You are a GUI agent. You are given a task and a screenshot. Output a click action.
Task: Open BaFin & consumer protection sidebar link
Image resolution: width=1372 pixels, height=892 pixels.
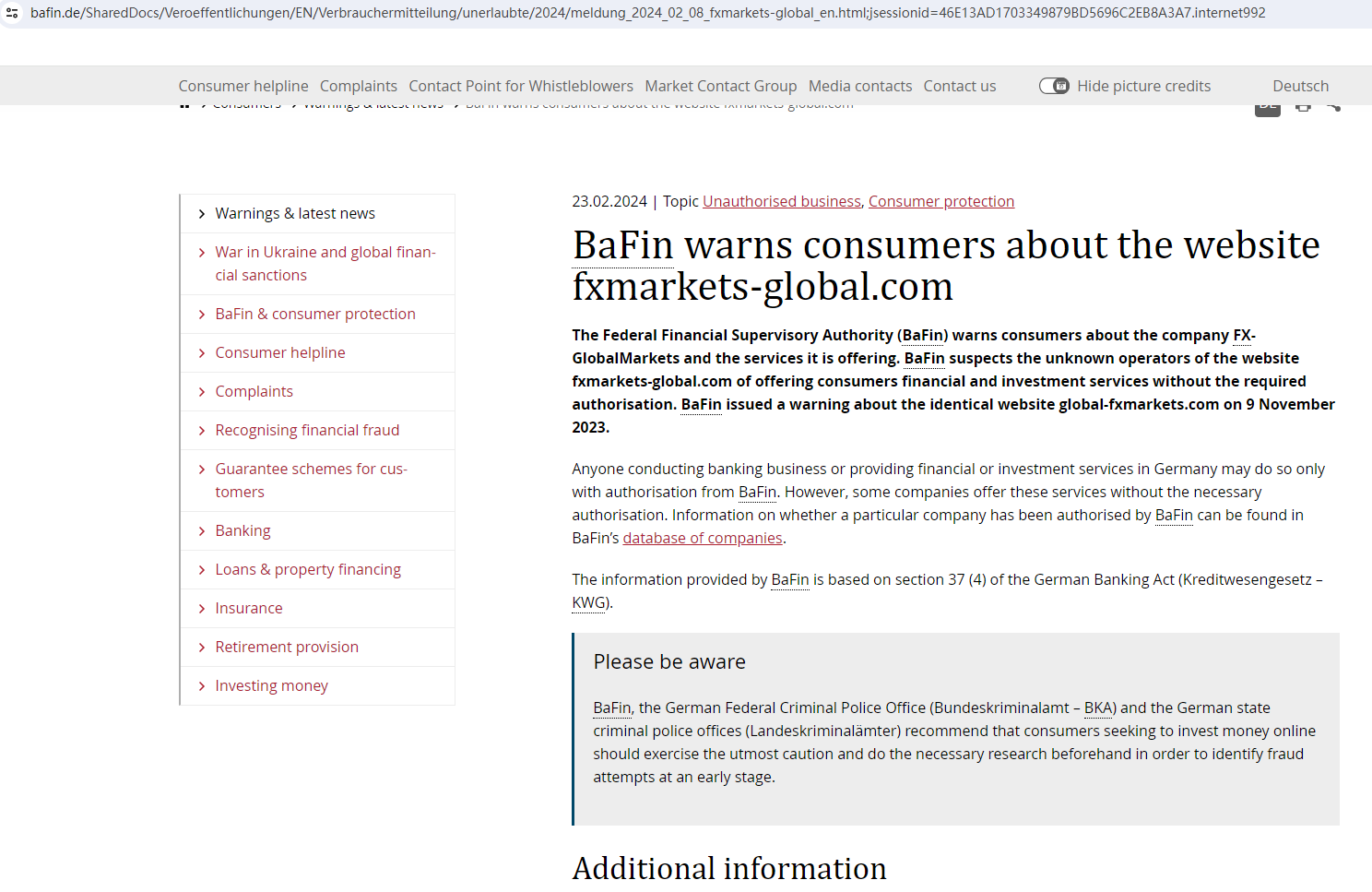coord(315,314)
